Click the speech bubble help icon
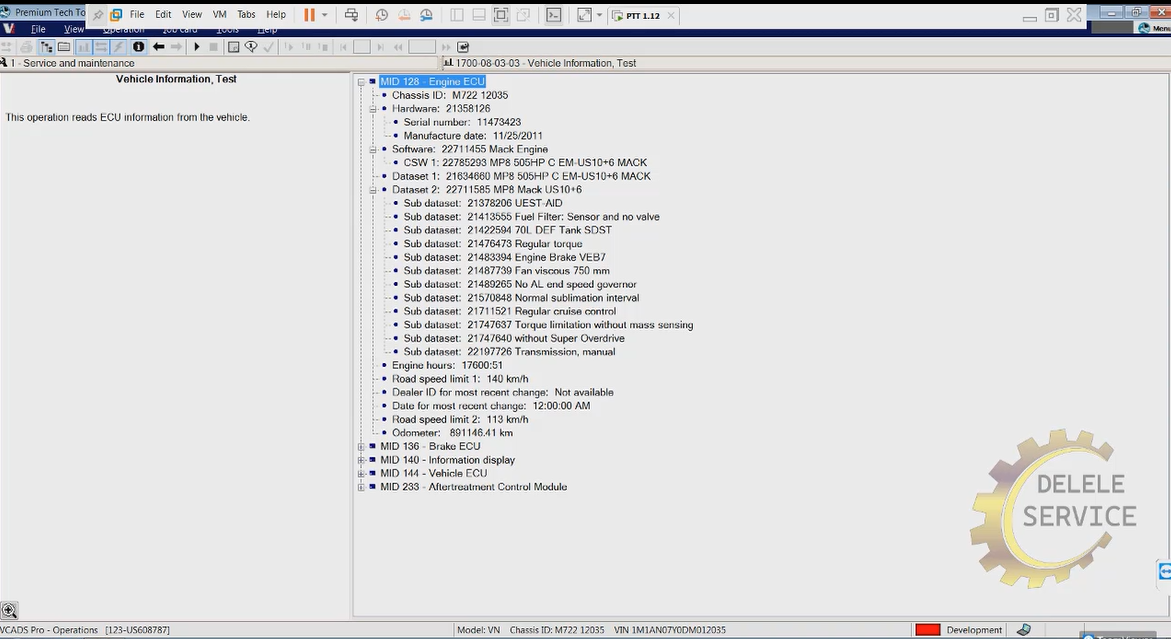This screenshot has width=1171, height=639. coord(251,47)
